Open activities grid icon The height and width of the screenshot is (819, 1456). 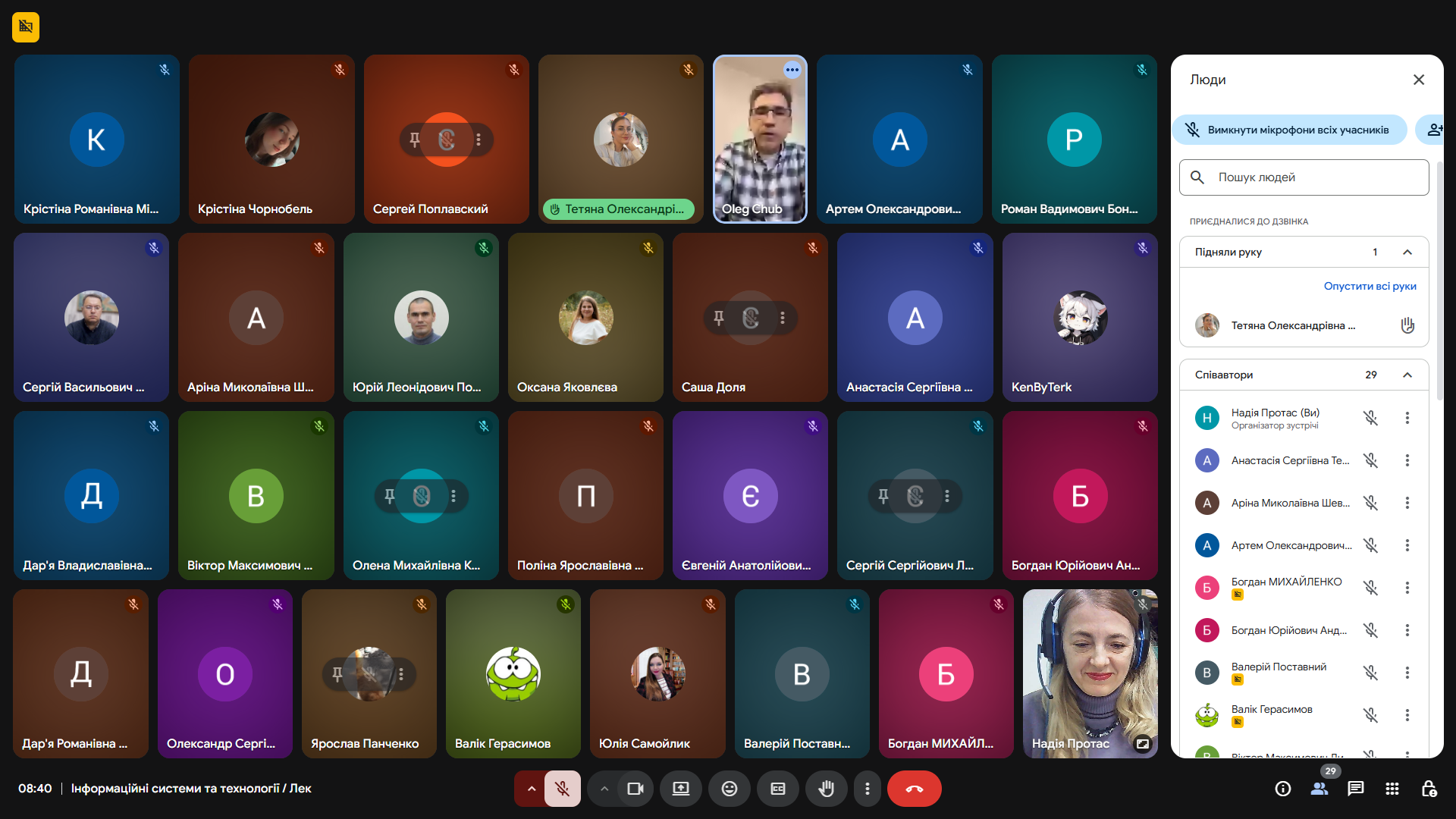coord(1392,789)
